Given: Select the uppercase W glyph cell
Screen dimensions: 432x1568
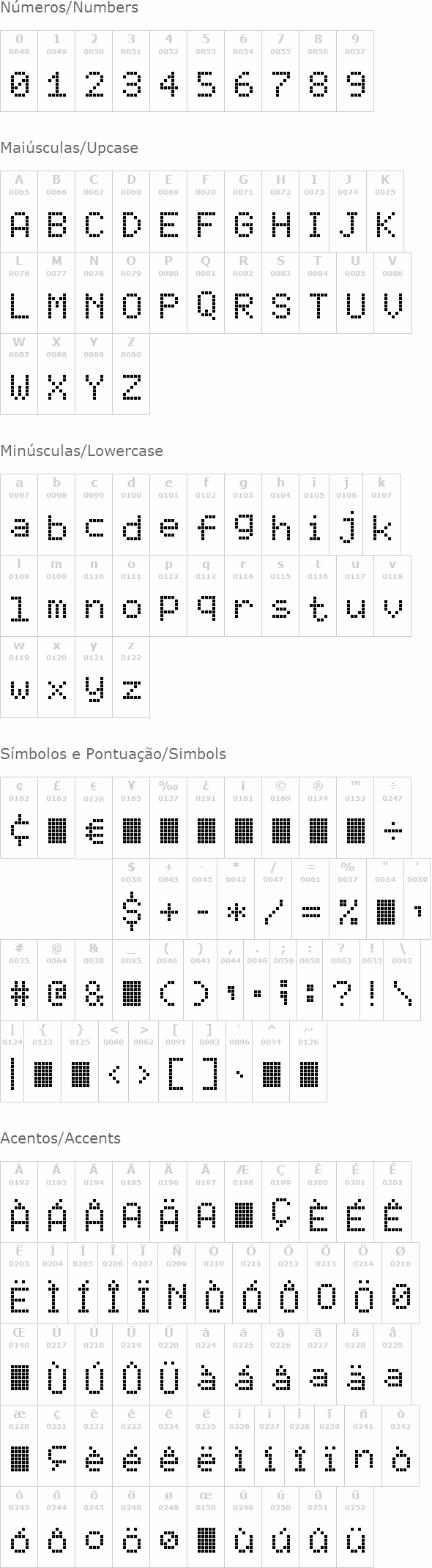Looking at the screenshot, I should click(19, 374).
